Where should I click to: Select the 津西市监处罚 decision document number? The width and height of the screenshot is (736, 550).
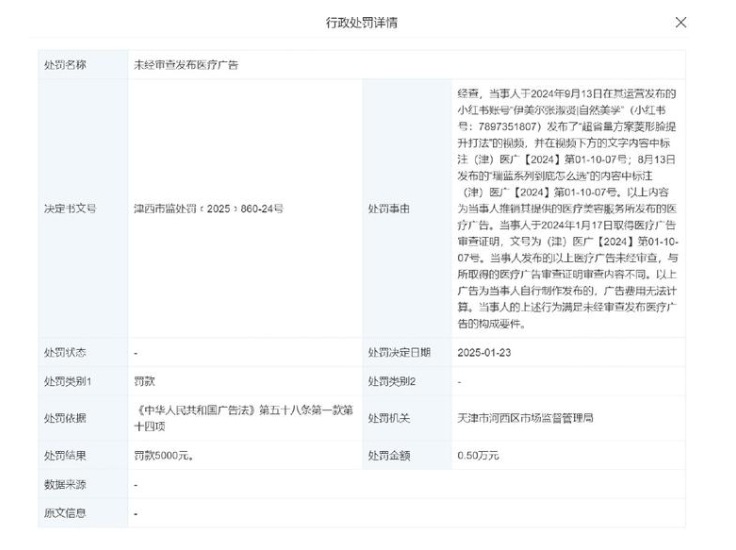click(208, 210)
